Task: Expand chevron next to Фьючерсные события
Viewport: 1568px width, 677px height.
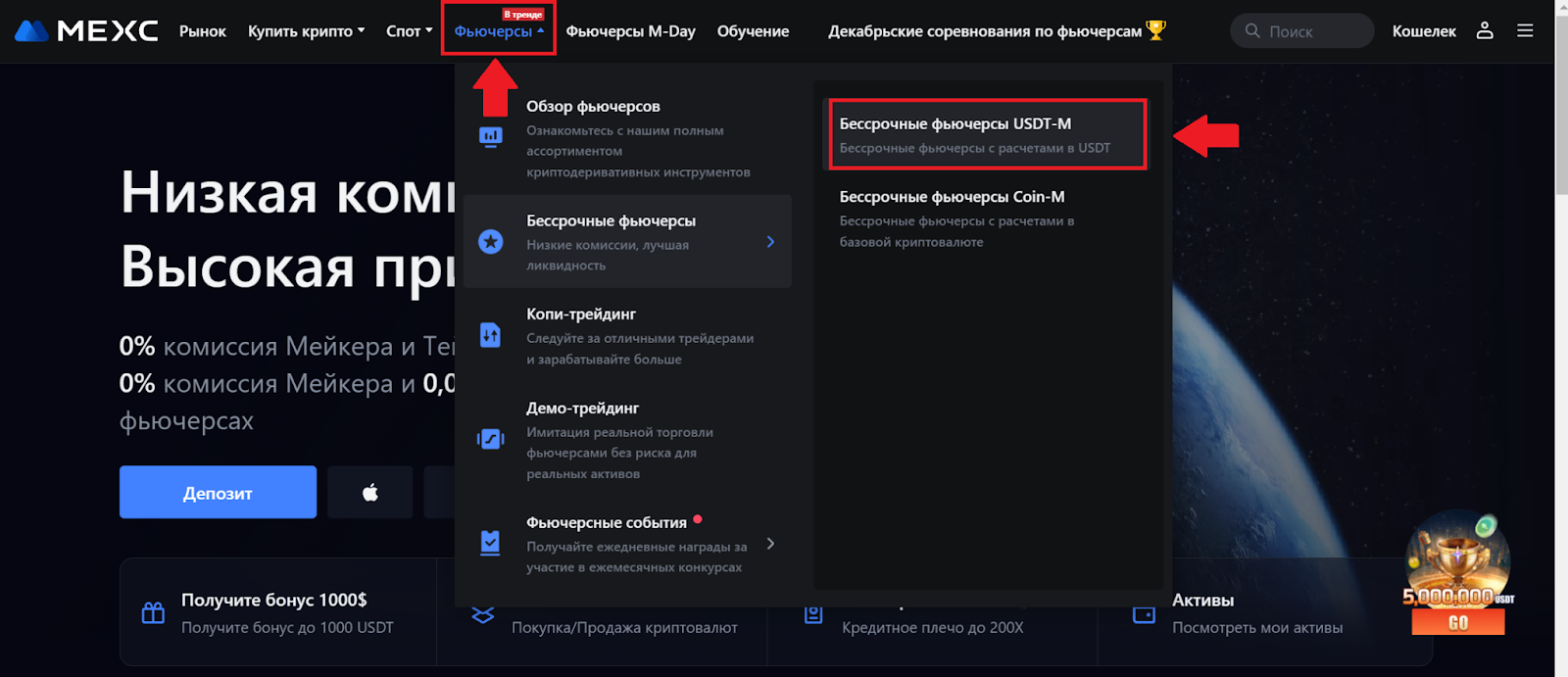Action: pos(770,543)
